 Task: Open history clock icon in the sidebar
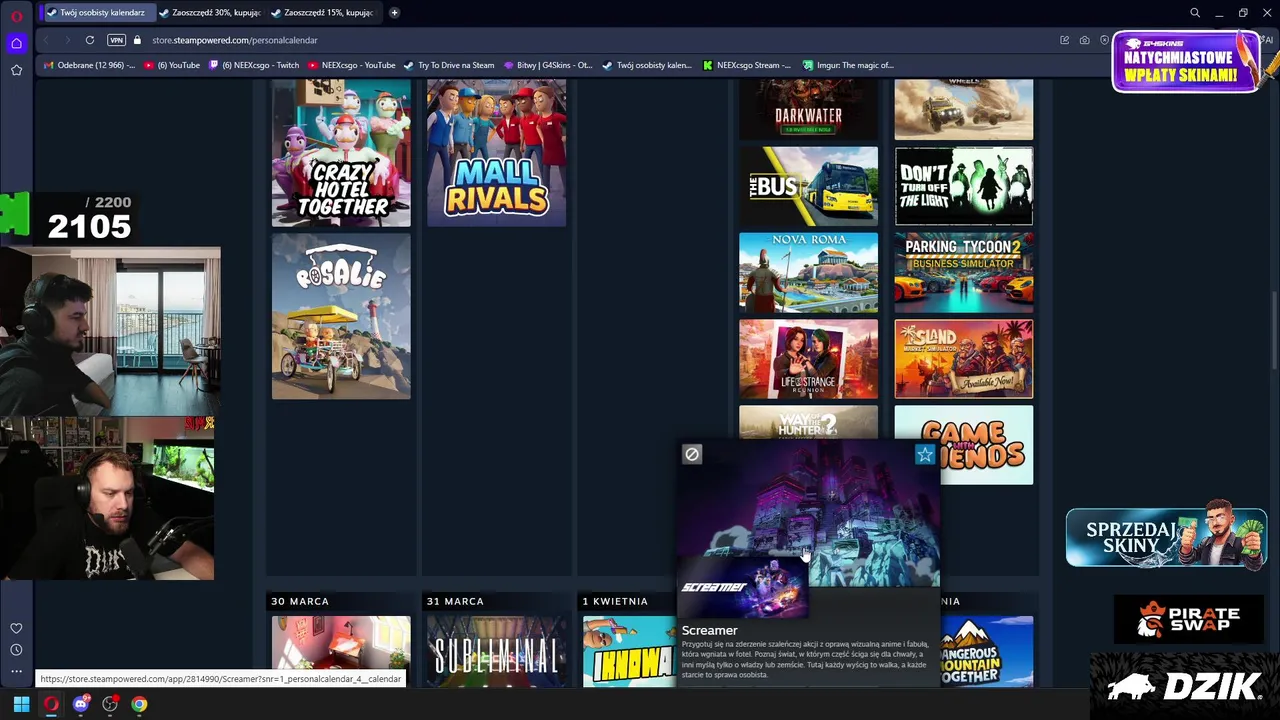pyautogui.click(x=16, y=650)
